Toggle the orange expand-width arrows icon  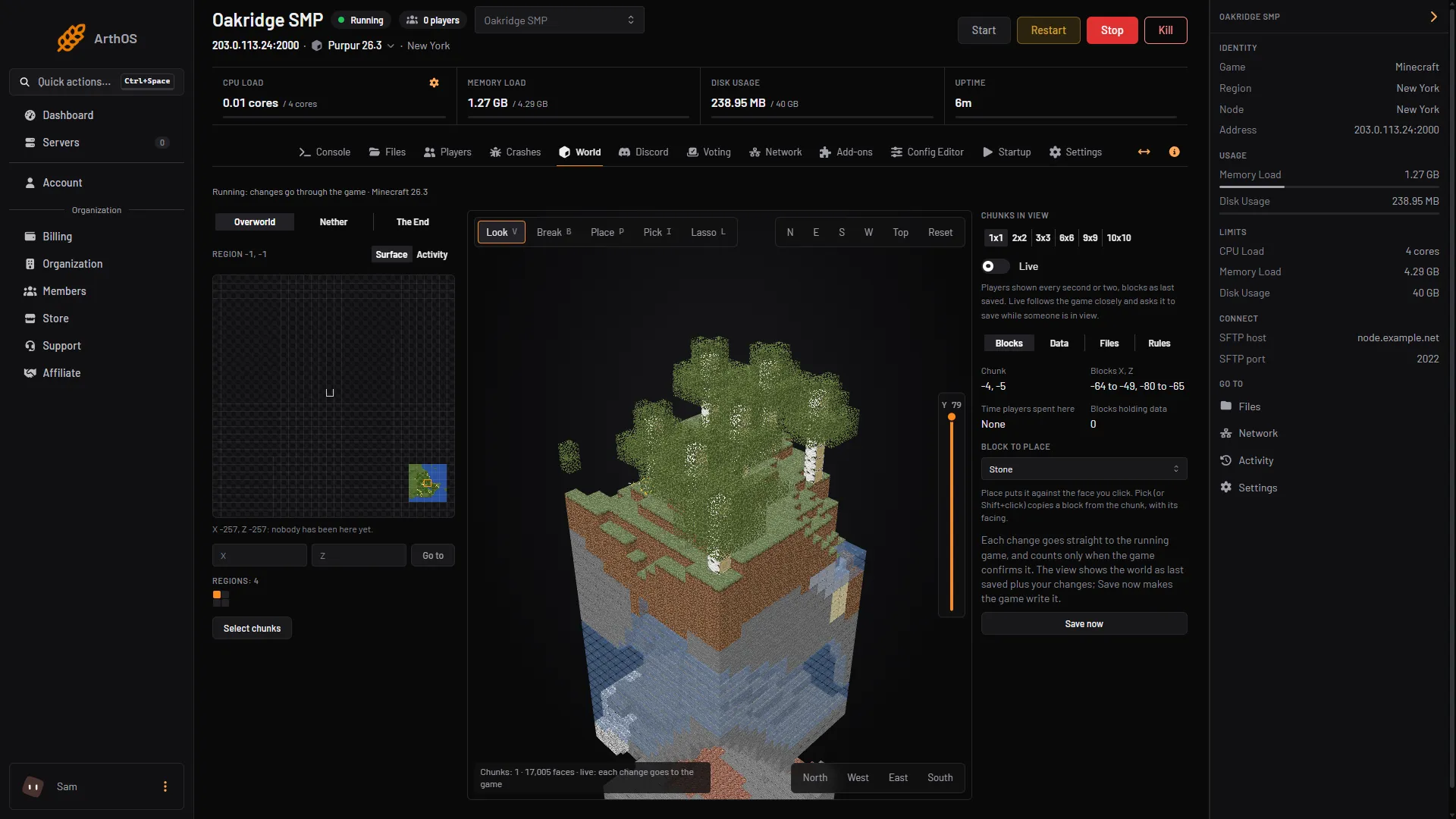pyautogui.click(x=1144, y=152)
